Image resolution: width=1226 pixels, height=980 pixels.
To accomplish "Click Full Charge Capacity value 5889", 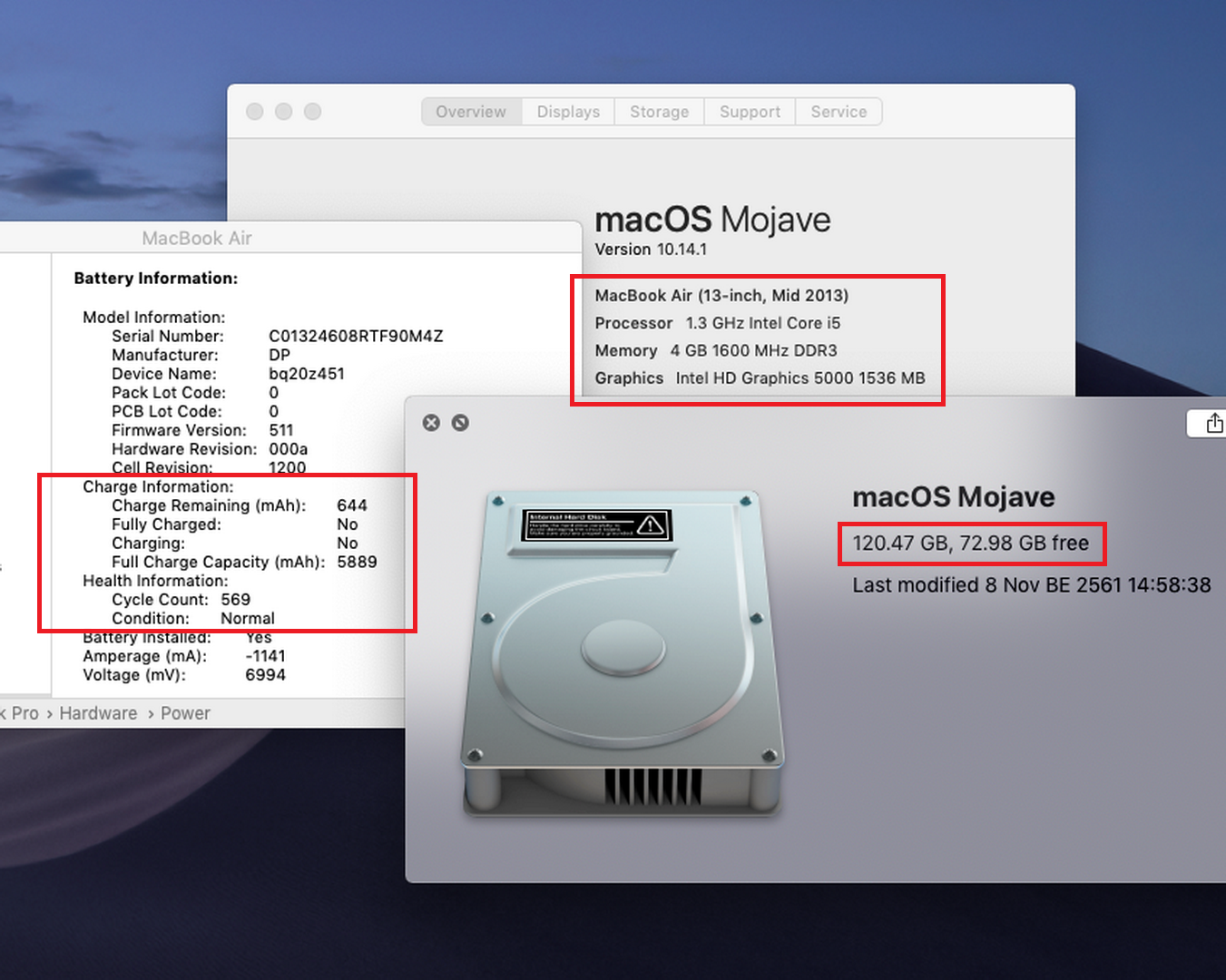I will click(x=357, y=562).
